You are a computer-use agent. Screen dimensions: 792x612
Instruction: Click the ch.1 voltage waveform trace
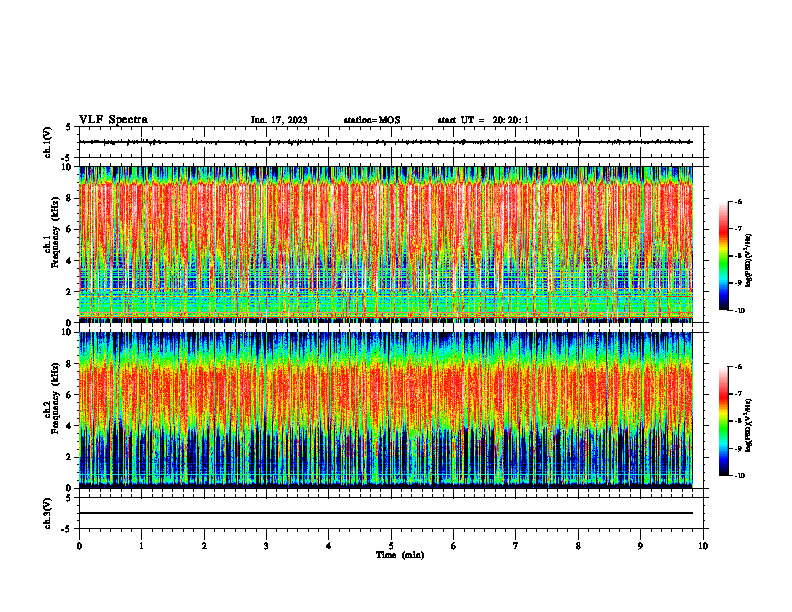click(x=386, y=142)
